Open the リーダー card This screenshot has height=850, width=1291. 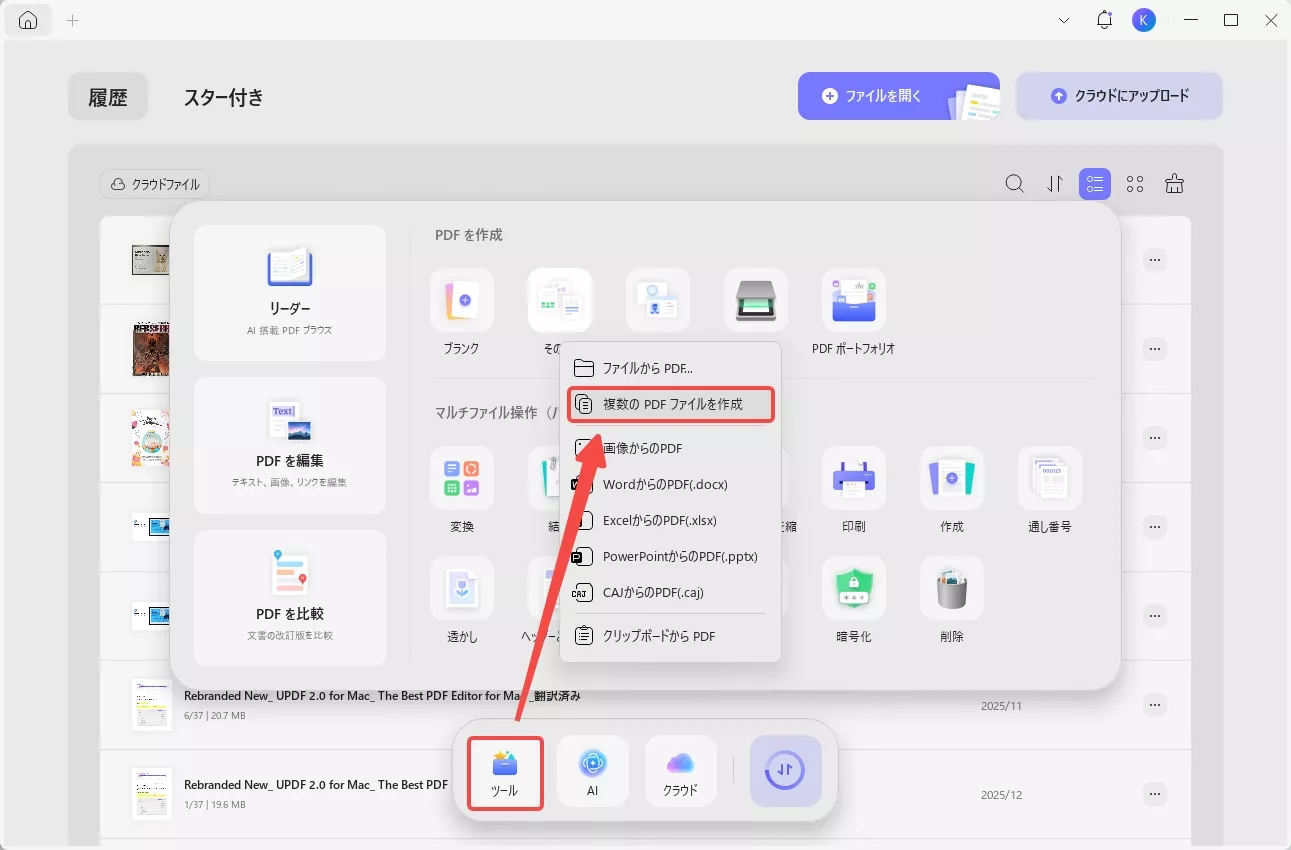(290, 293)
